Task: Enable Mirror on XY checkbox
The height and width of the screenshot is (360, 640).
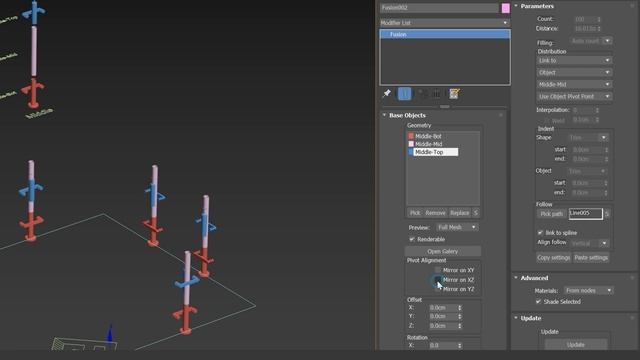Action: [x=438, y=270]
